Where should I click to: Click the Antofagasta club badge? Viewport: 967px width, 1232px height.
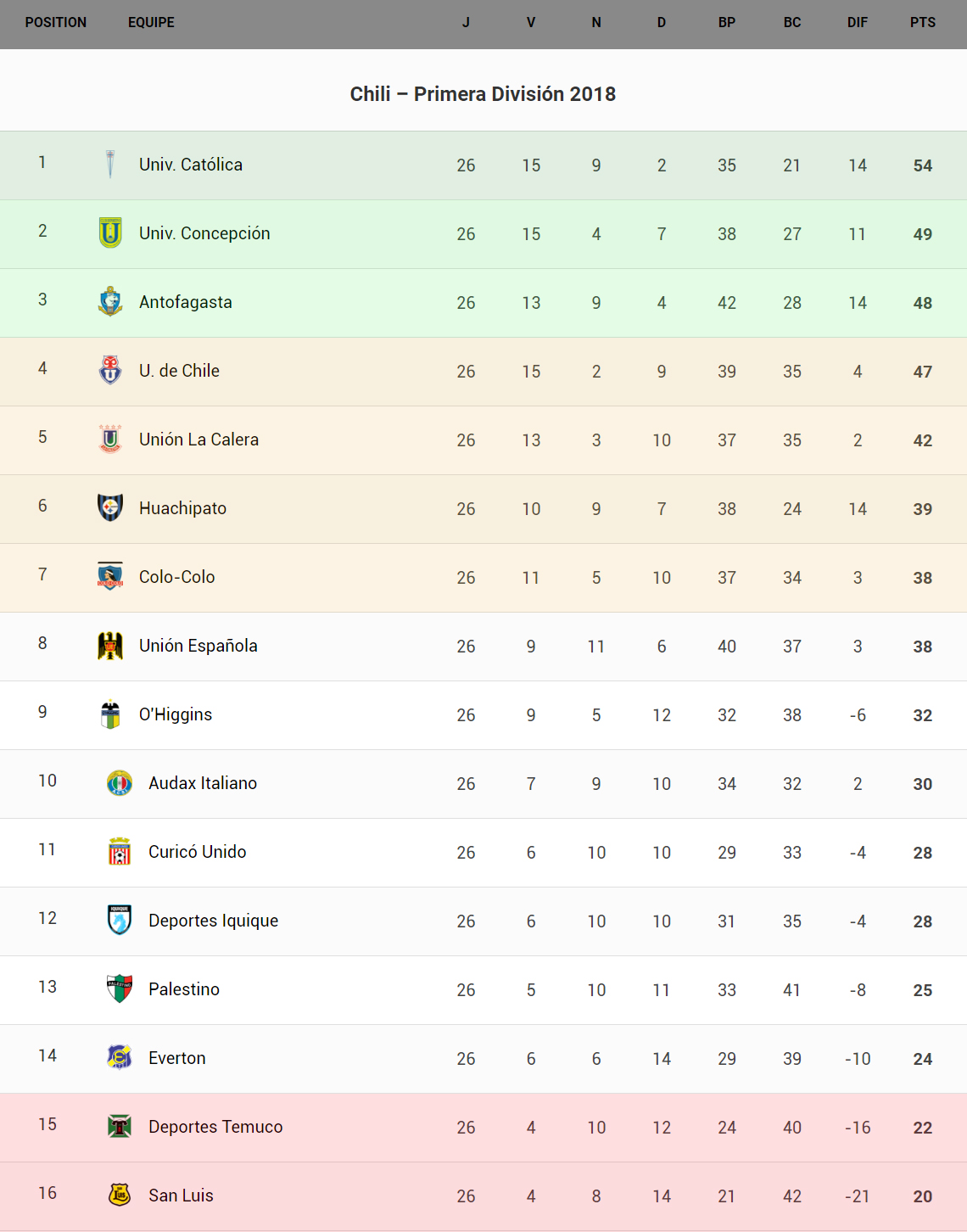(x=110, y=302)
